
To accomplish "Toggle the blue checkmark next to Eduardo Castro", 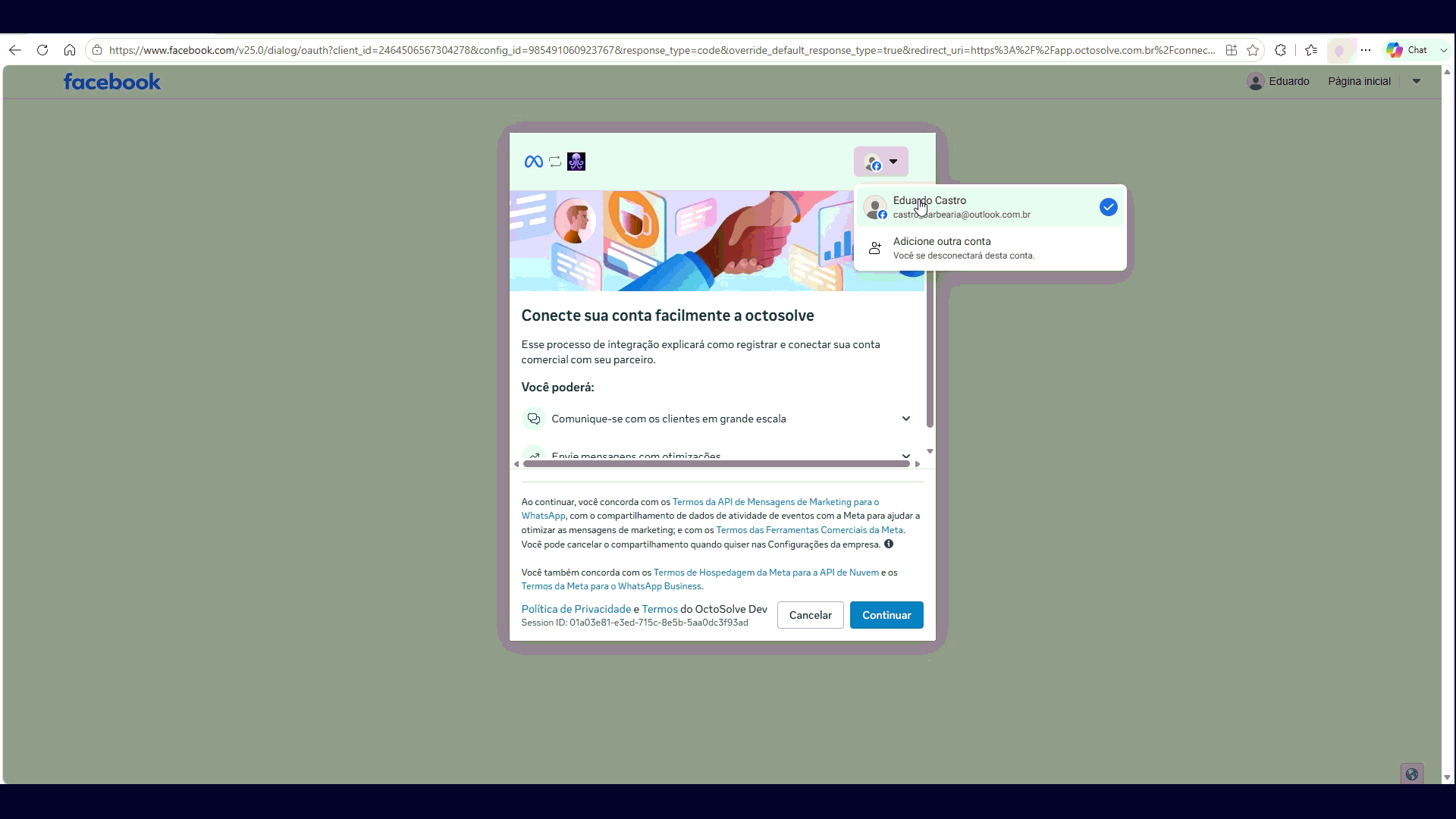I will (1108, 207).
